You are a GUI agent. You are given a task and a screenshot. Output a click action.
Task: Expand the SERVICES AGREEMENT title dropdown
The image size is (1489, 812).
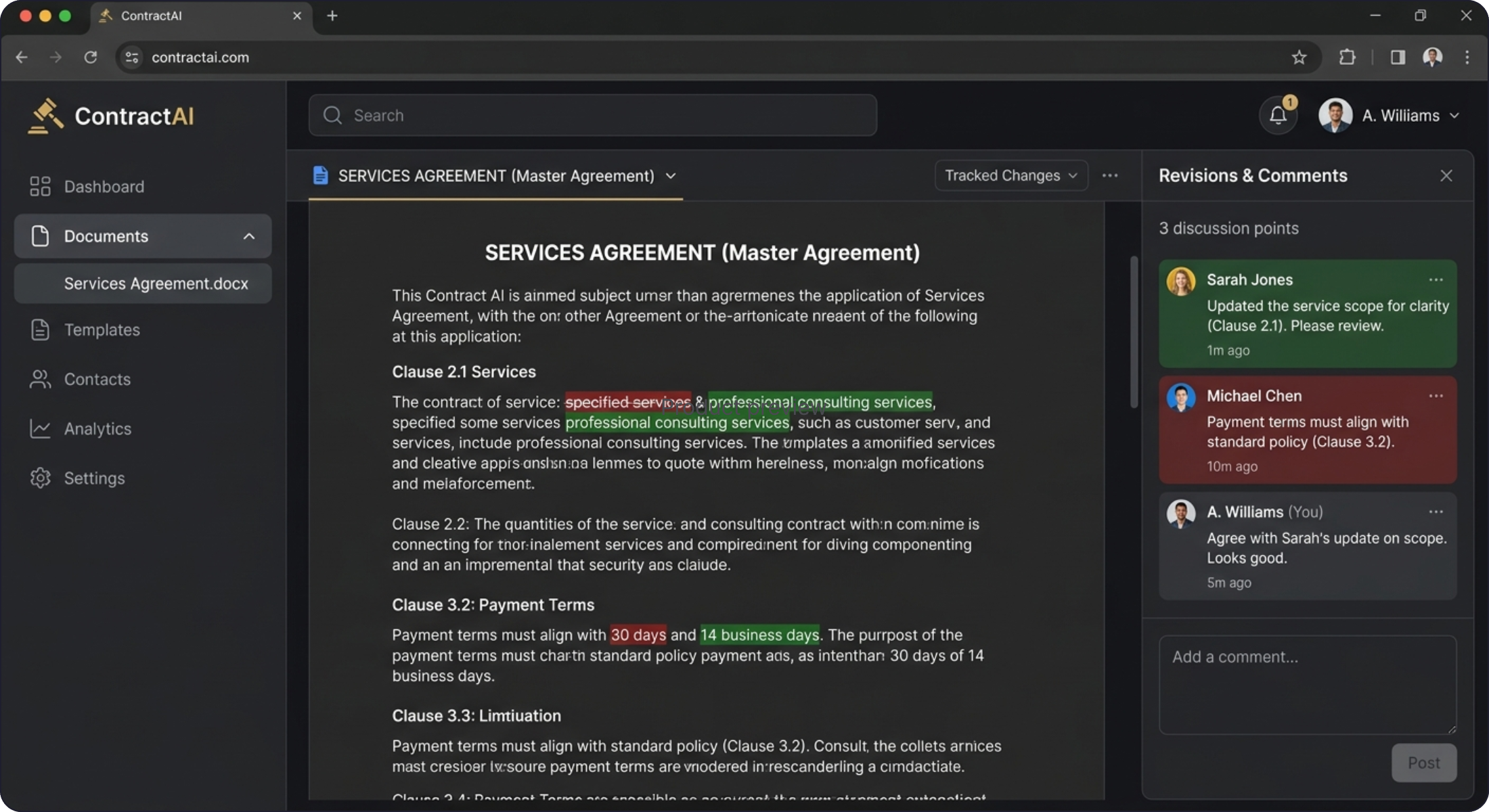pyautogui.click(x=671, y=176)
